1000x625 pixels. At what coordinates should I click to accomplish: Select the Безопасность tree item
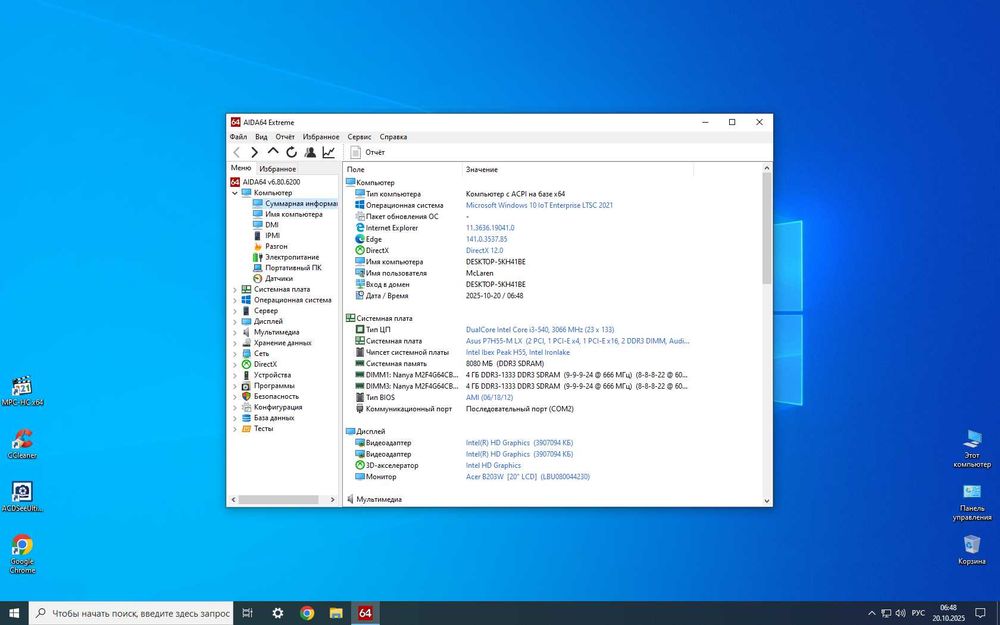276,397
